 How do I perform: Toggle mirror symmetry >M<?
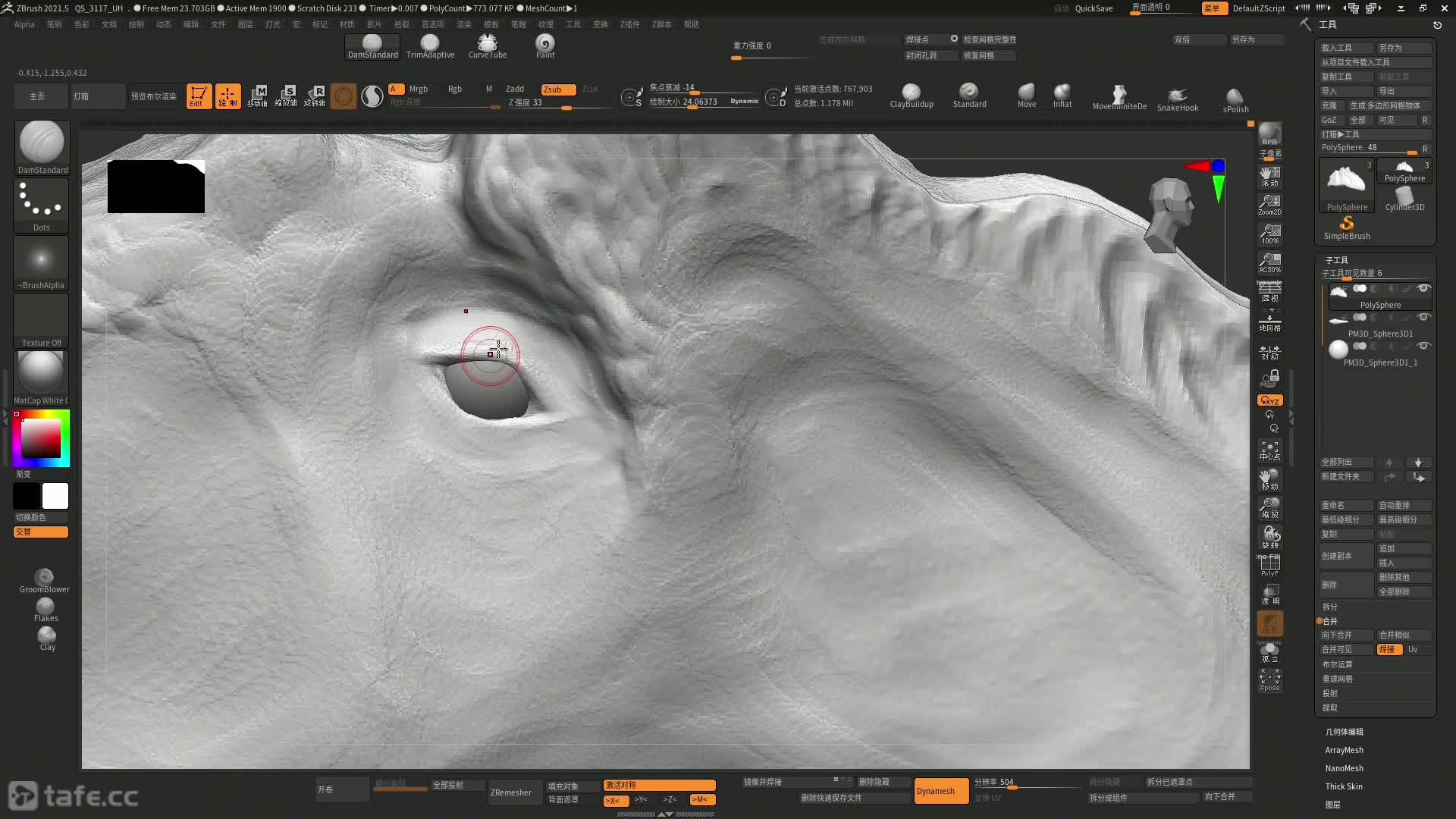[702, 800]
